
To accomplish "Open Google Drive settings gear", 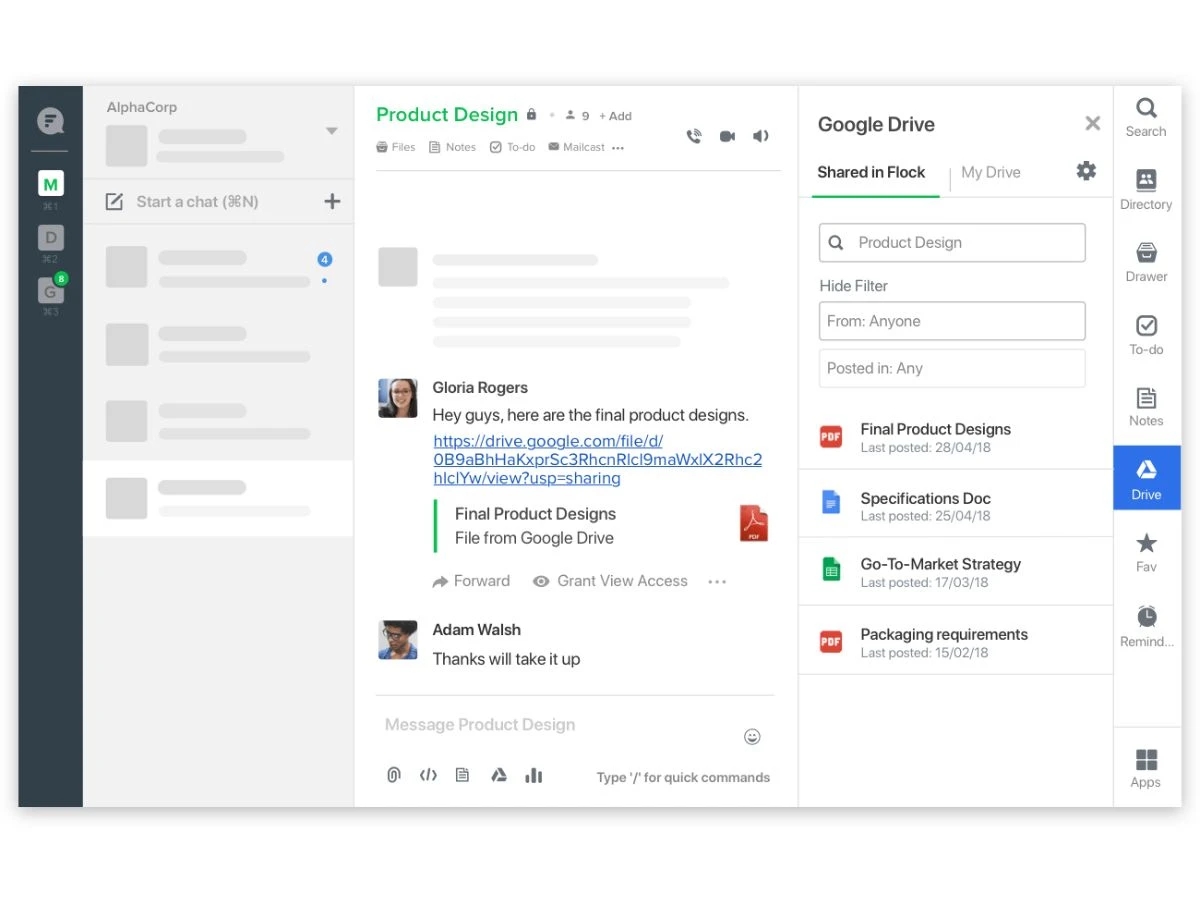I will pos(1086,171).
